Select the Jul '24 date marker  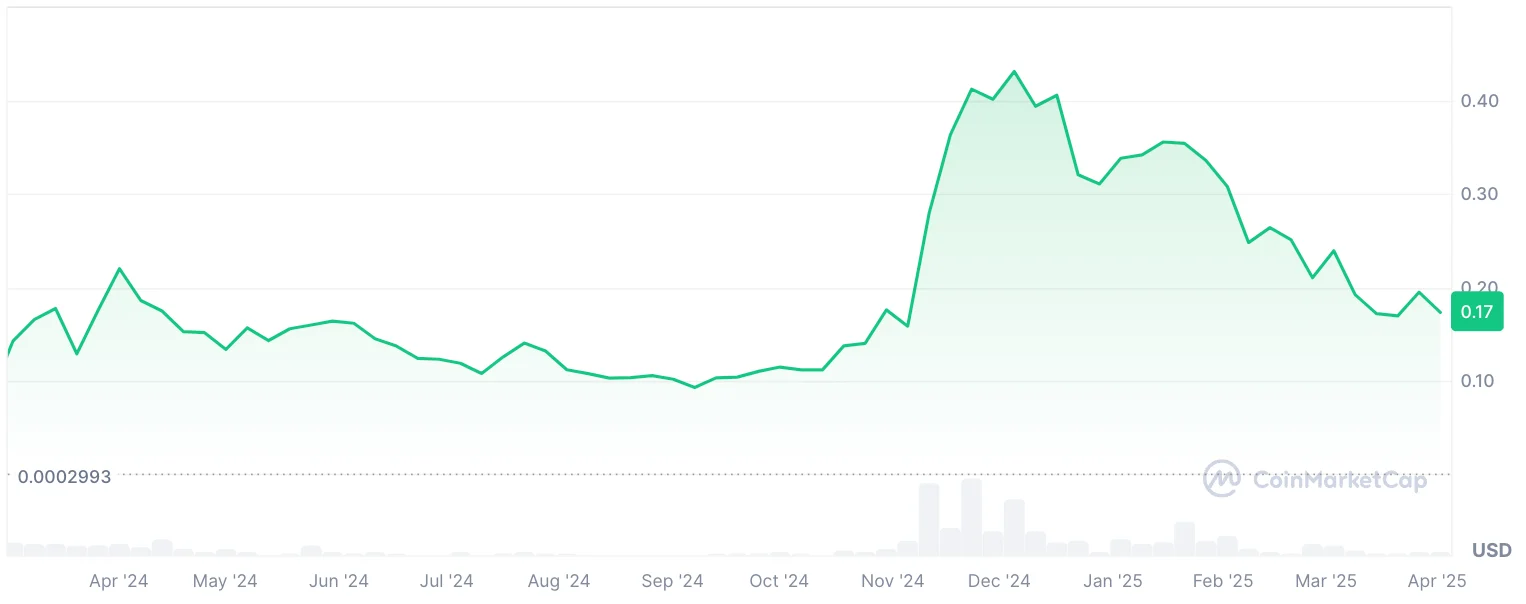click(x=446, y=581)
